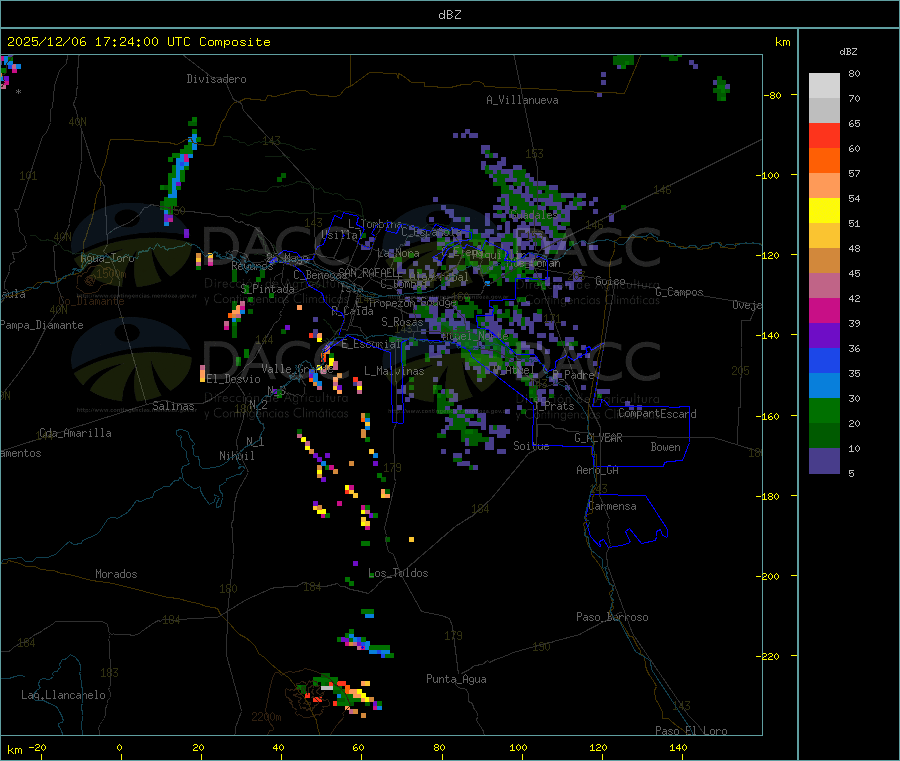Pick the bright yellow 54-51 dBZ legend swatch
Screen dimensions: 900x761
click(824, 211)
